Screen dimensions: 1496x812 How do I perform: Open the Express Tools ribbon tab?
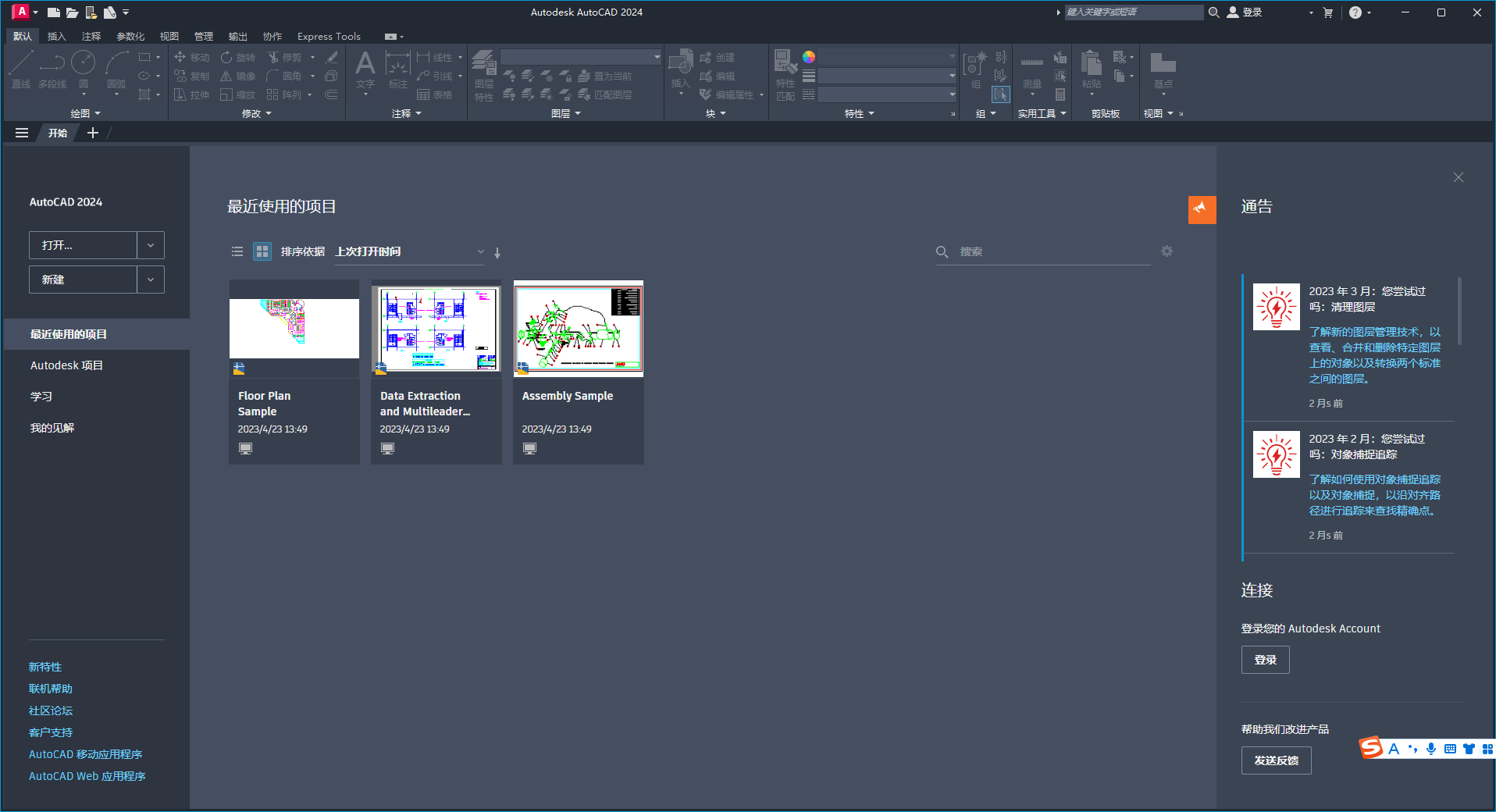[329, 37]
